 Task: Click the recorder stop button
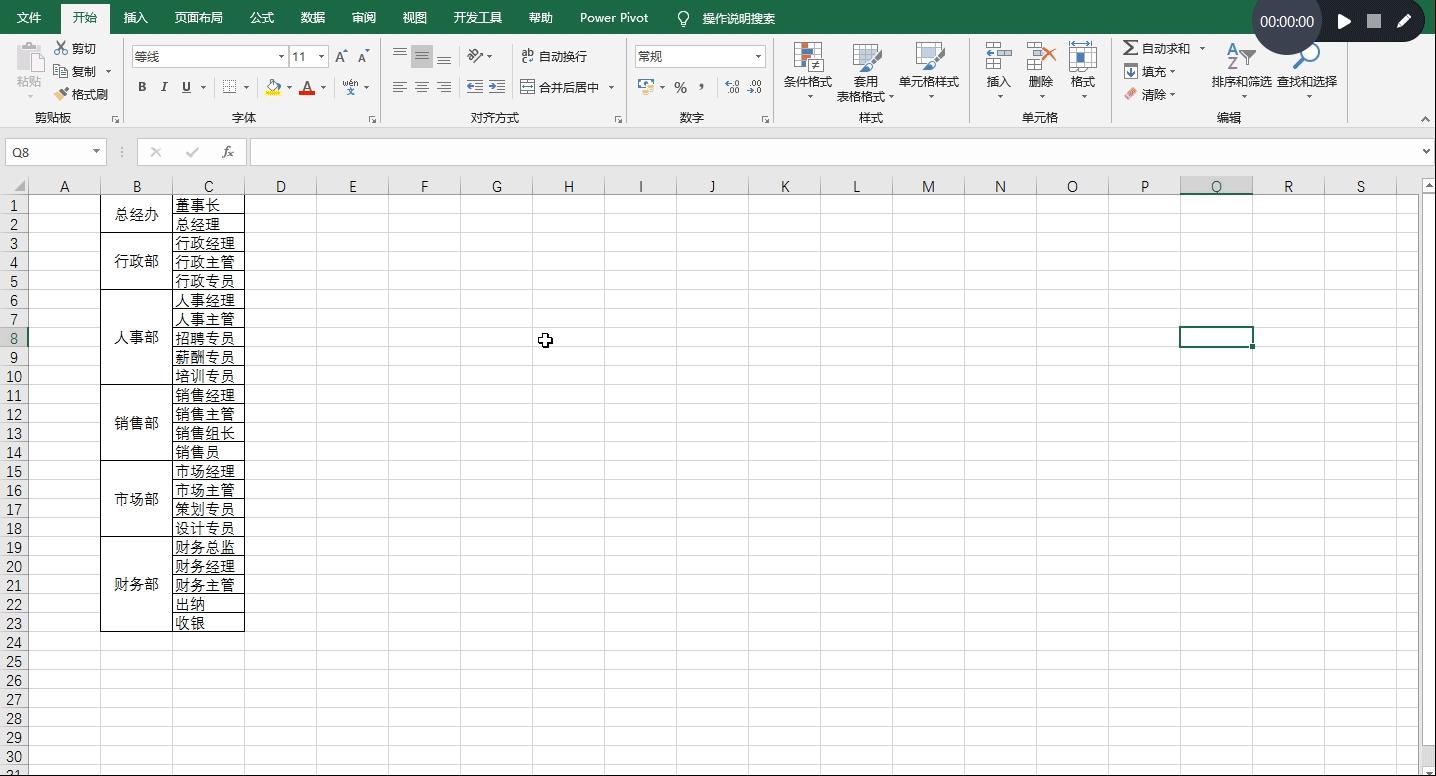pyautogui.click(x=1374, y=21)
